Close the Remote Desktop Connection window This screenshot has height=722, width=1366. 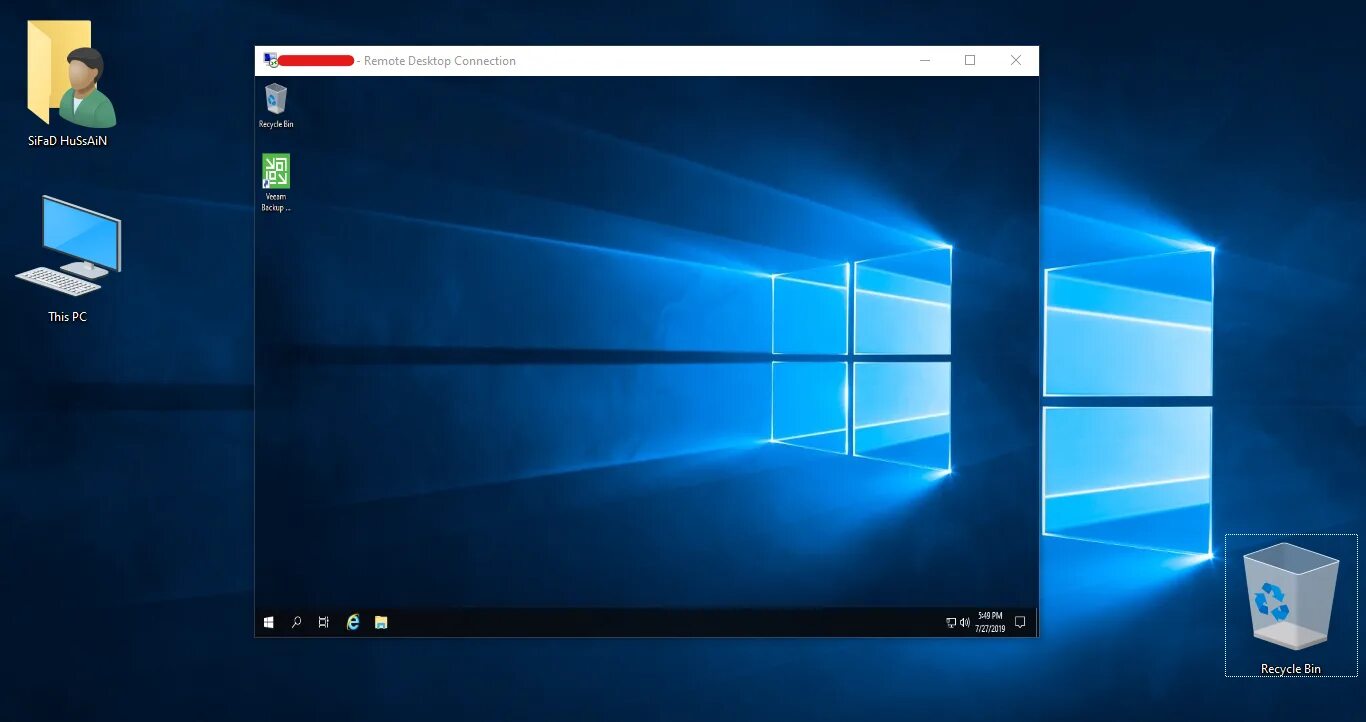coord(1016,60)
